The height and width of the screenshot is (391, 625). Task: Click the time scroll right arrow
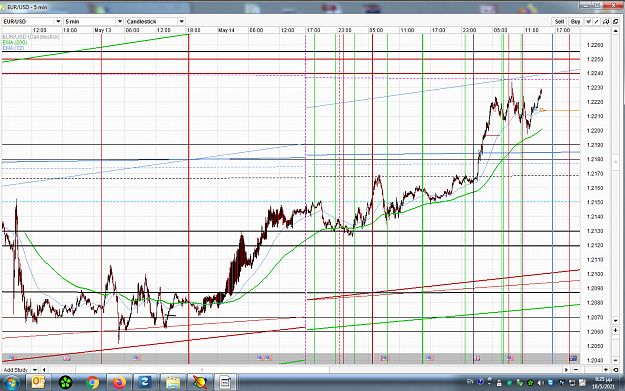pos(566,369)
